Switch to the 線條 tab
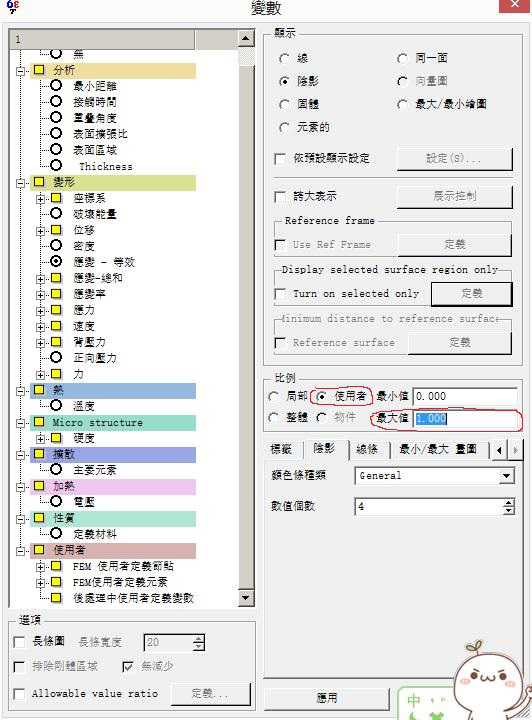This screenshot has height=720, width=532. click(x=367, y=449)
